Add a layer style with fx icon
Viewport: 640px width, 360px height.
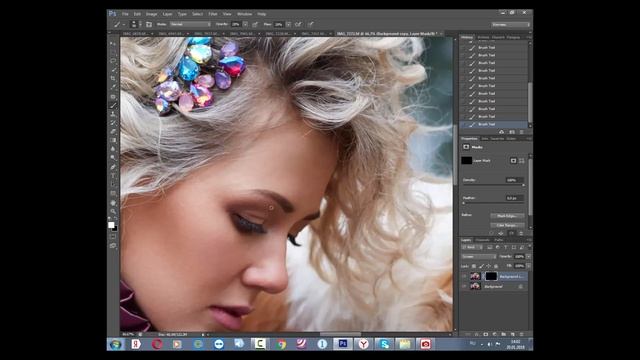tap(476, 334)
